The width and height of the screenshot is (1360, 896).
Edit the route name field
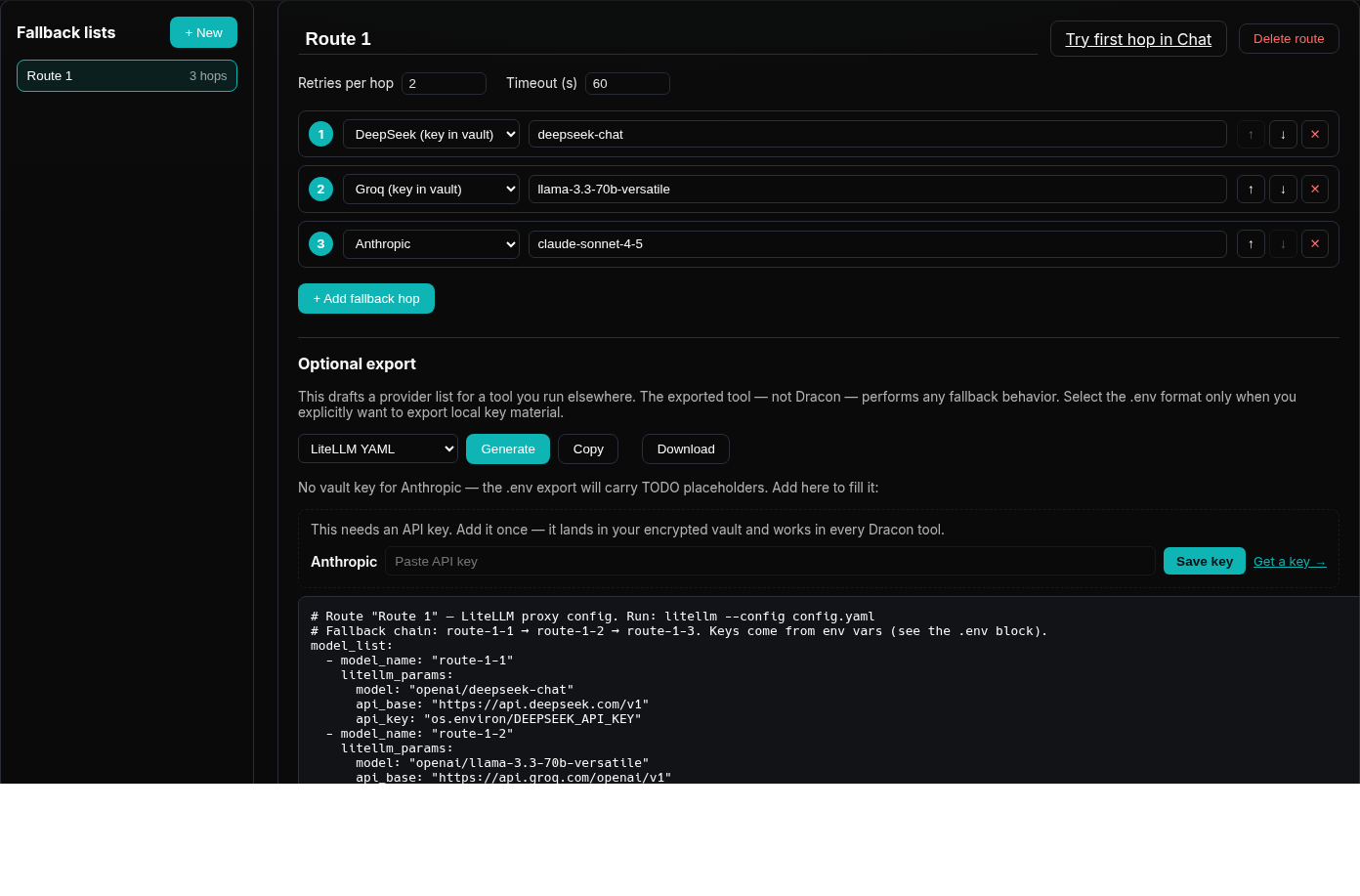668,39
